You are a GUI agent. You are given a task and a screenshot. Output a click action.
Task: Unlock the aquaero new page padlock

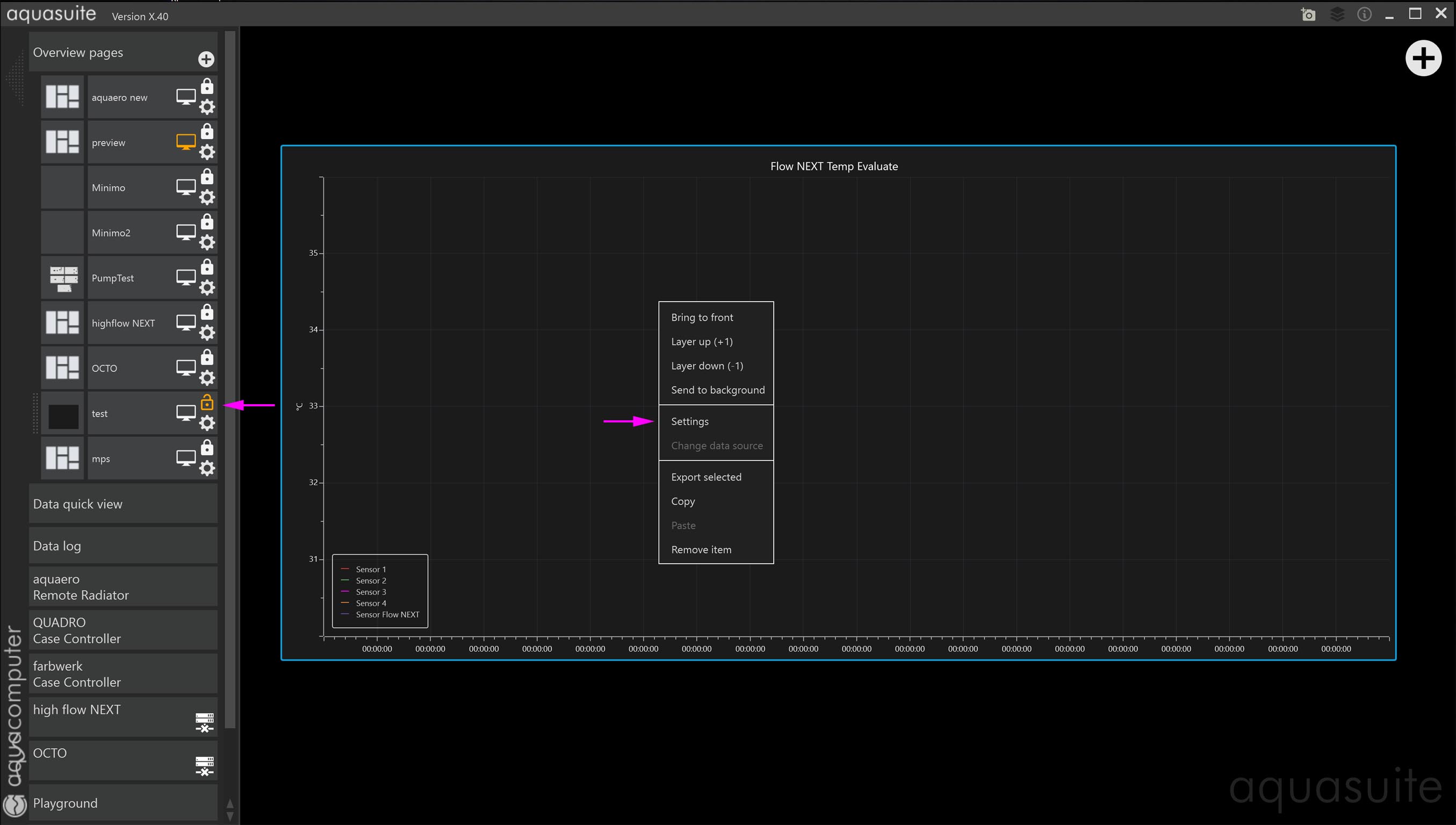click(x=207, y=86)
